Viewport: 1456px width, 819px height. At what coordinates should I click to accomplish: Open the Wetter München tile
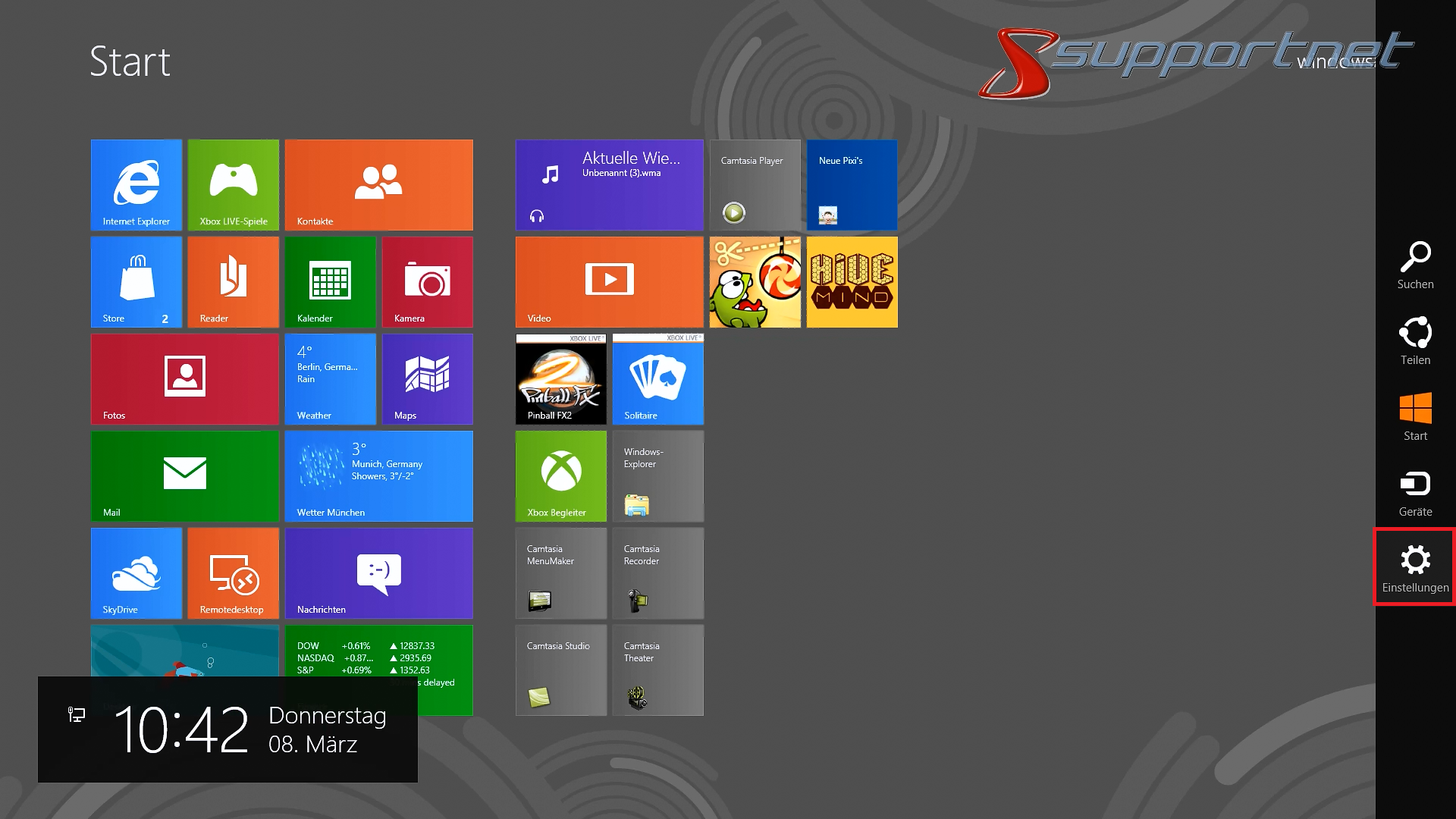(379, 476)
